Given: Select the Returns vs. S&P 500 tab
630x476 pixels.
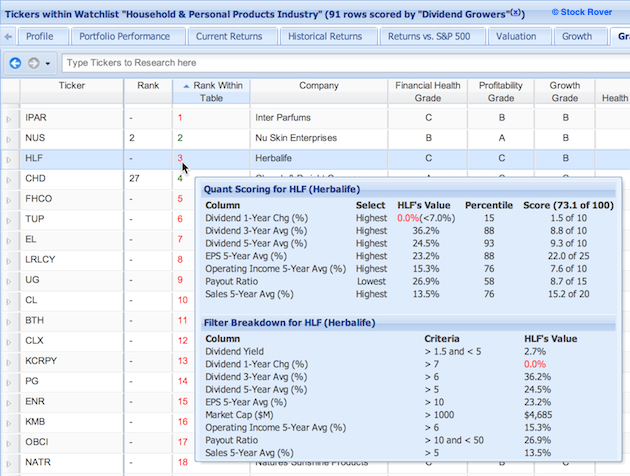Looking at the screenshot, I should pyautogui.click(x=433, y=36).
